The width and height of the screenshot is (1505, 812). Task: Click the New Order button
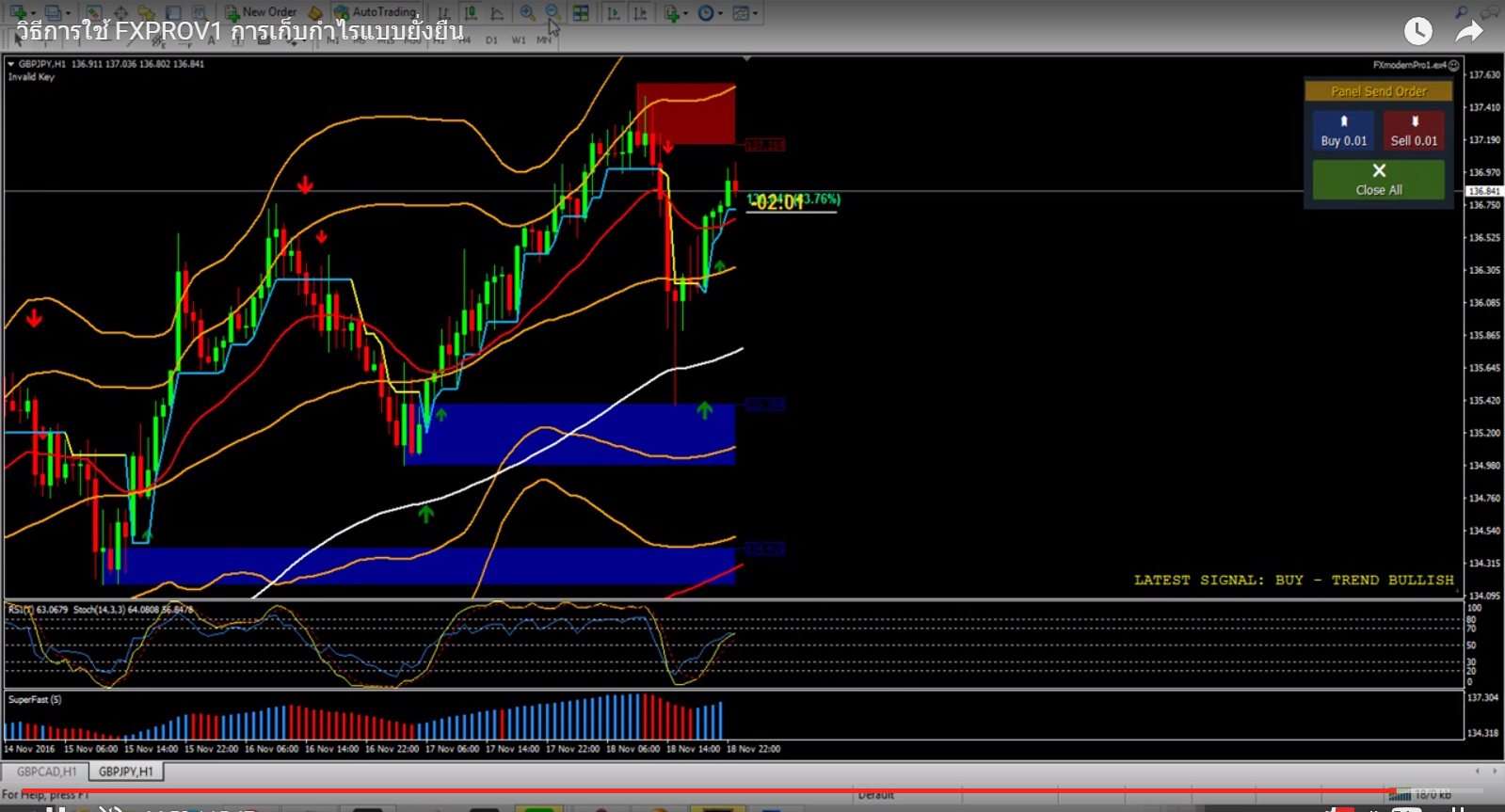pyautogui.click(x=261, y=12)
